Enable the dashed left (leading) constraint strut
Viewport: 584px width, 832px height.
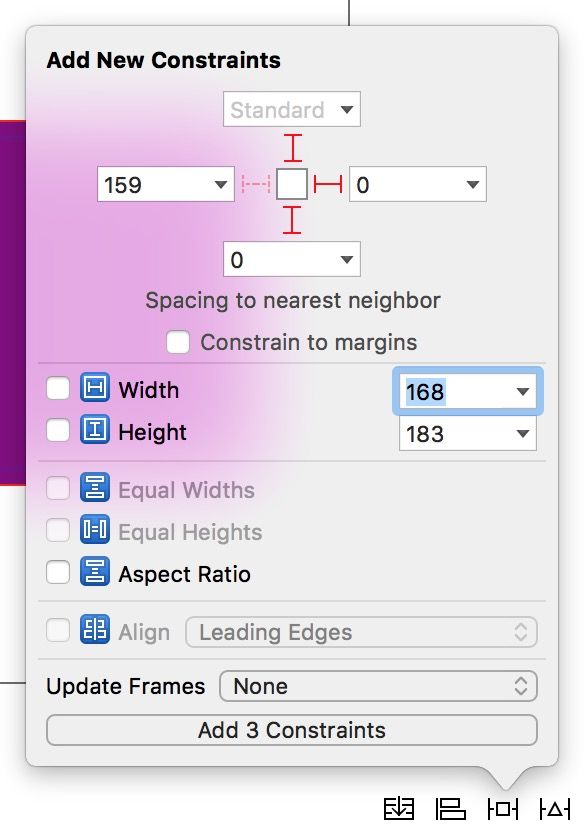[256, 184]
